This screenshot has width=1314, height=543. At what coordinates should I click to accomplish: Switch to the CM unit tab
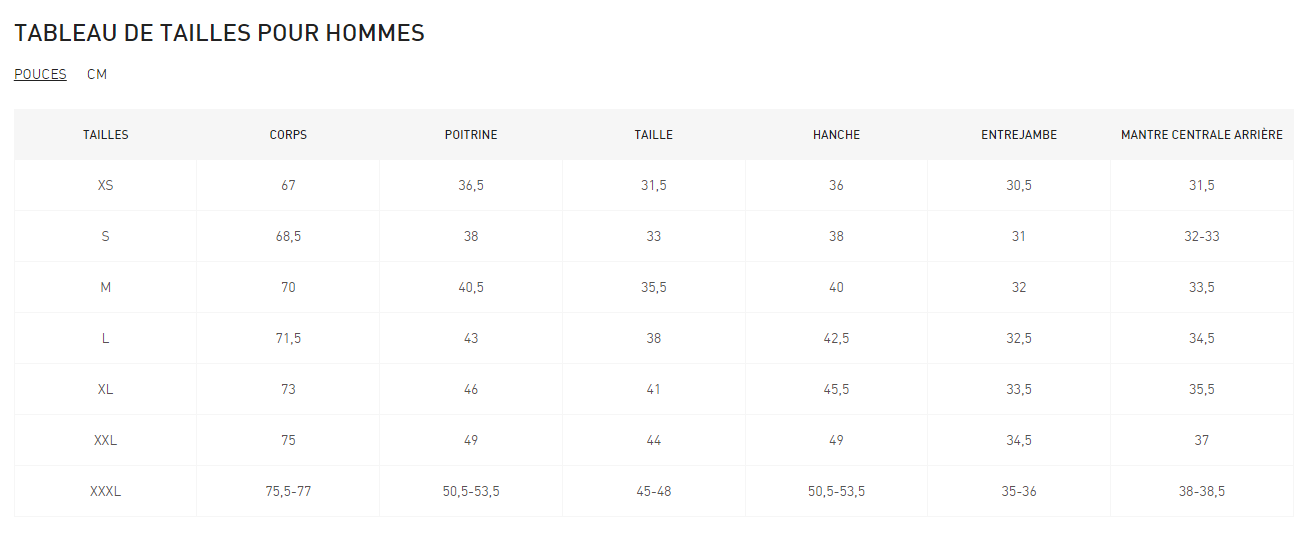(x=97, y=74)
